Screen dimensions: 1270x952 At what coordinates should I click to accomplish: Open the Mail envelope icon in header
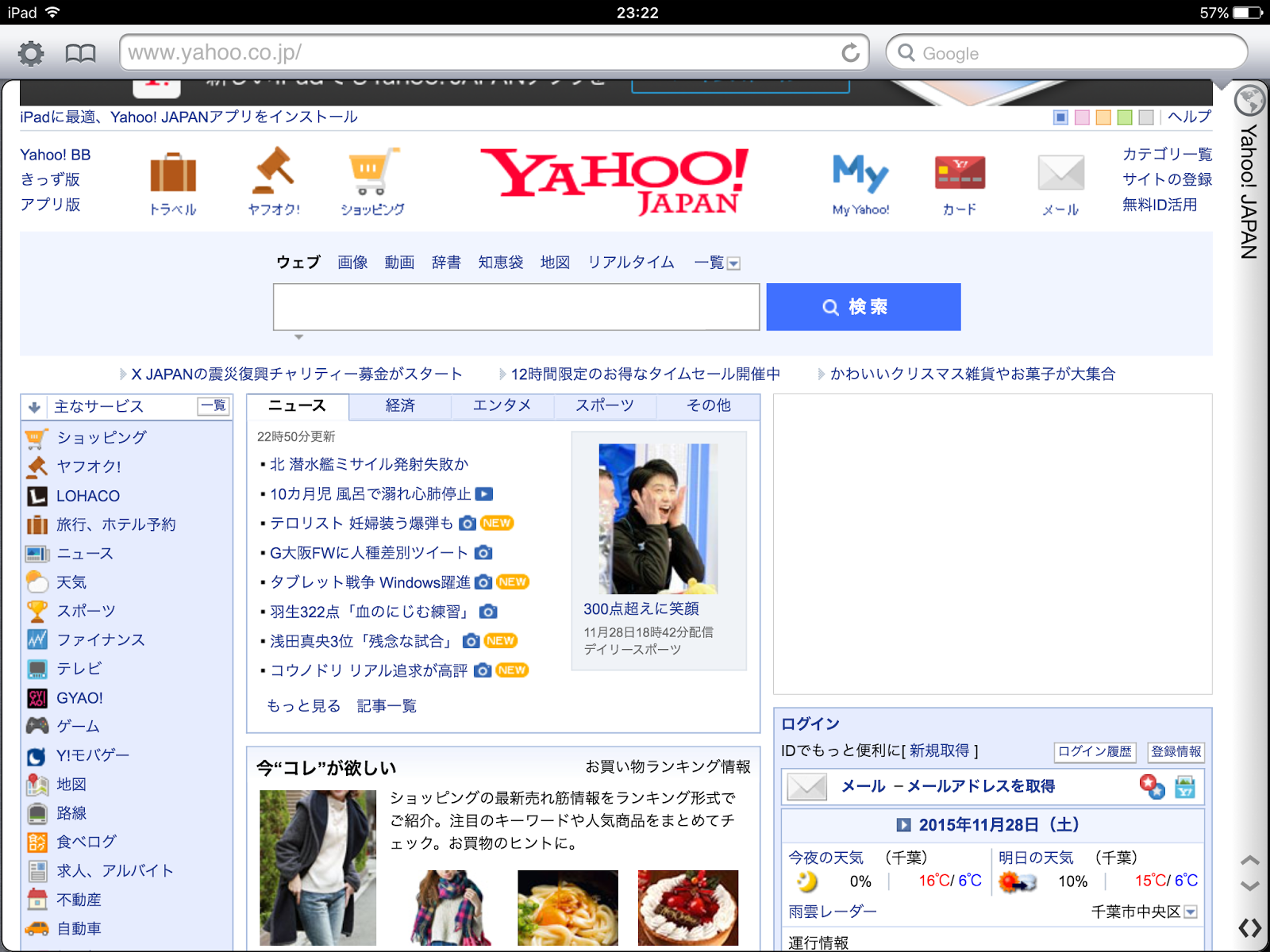1061,173
